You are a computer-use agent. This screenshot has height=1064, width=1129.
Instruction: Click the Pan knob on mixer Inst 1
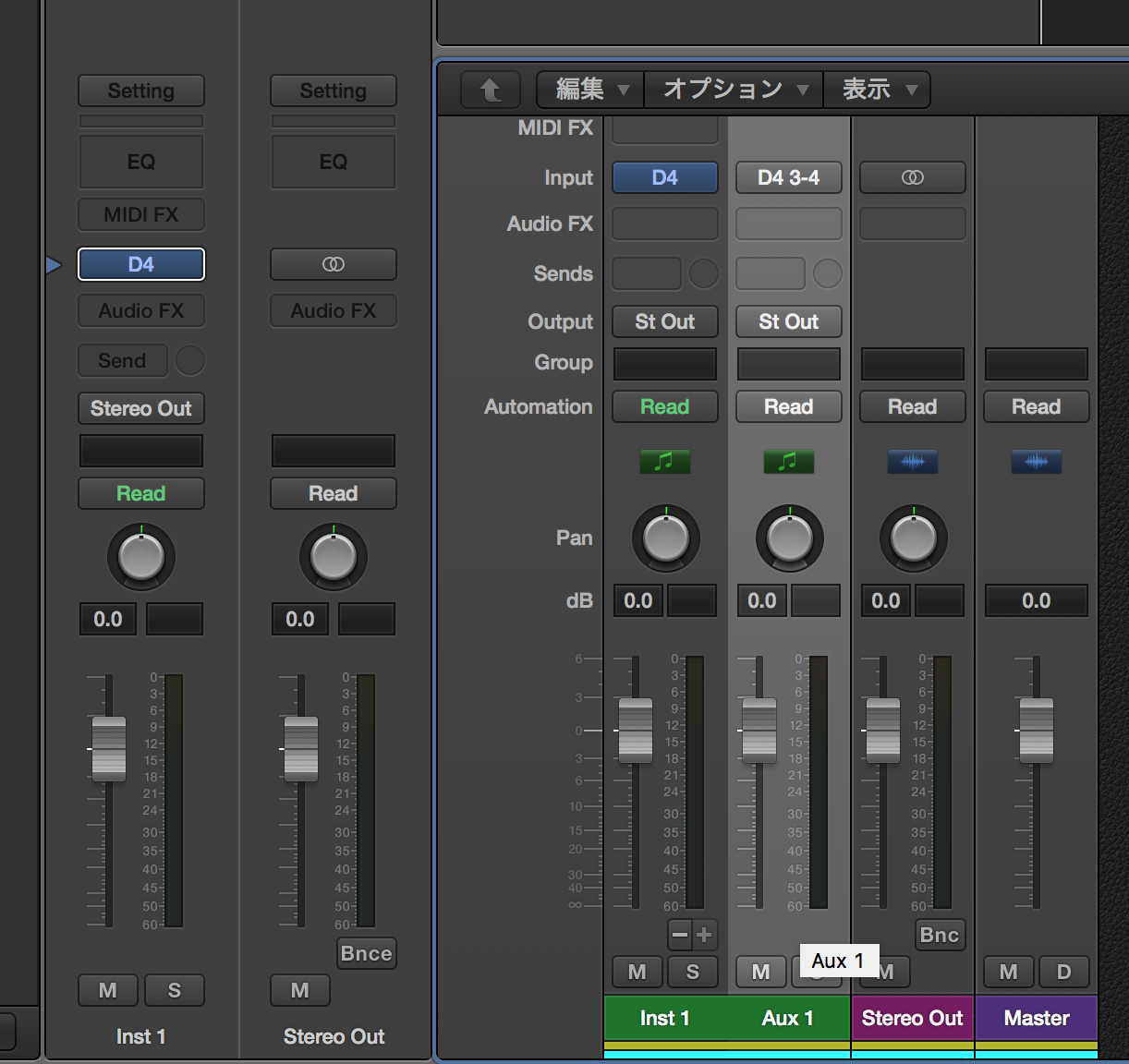665,538
